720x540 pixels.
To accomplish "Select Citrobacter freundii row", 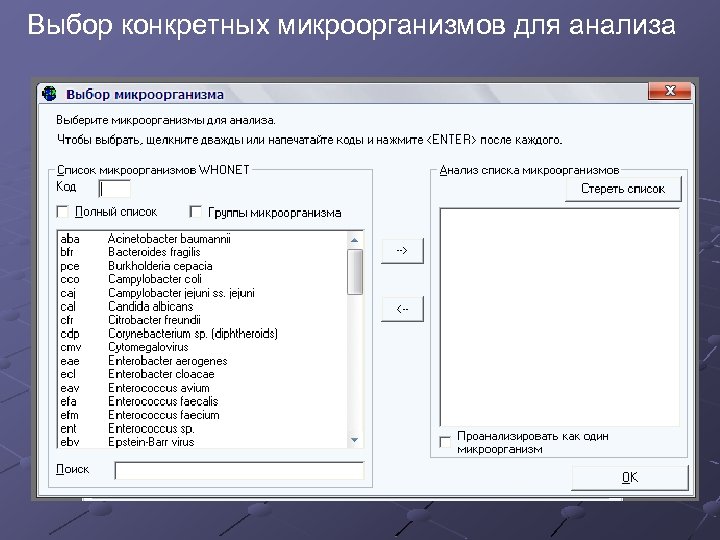I will 202,320.
